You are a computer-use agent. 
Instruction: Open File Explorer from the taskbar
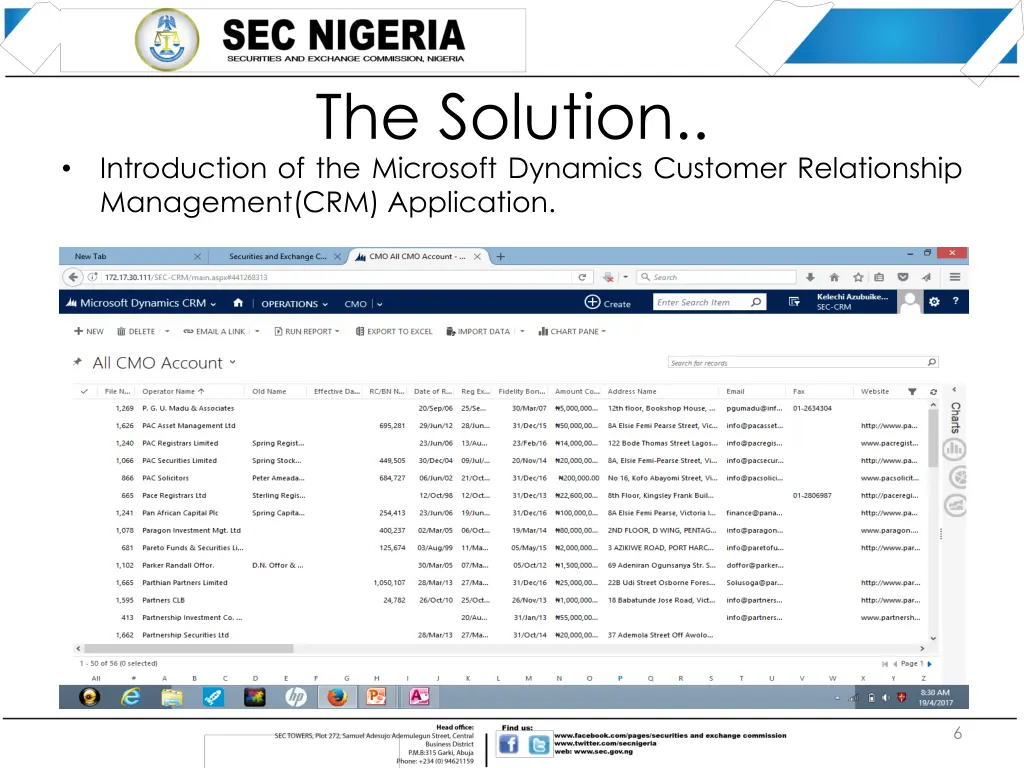(x=172, y=697)
